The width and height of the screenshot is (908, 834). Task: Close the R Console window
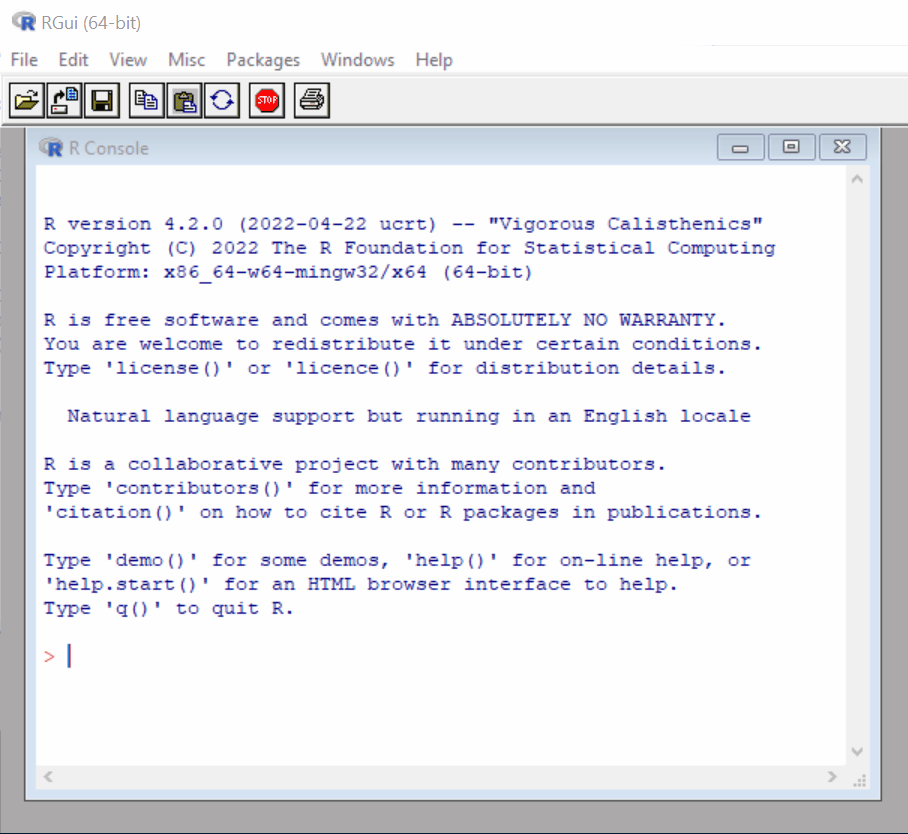tap(843, 147)
